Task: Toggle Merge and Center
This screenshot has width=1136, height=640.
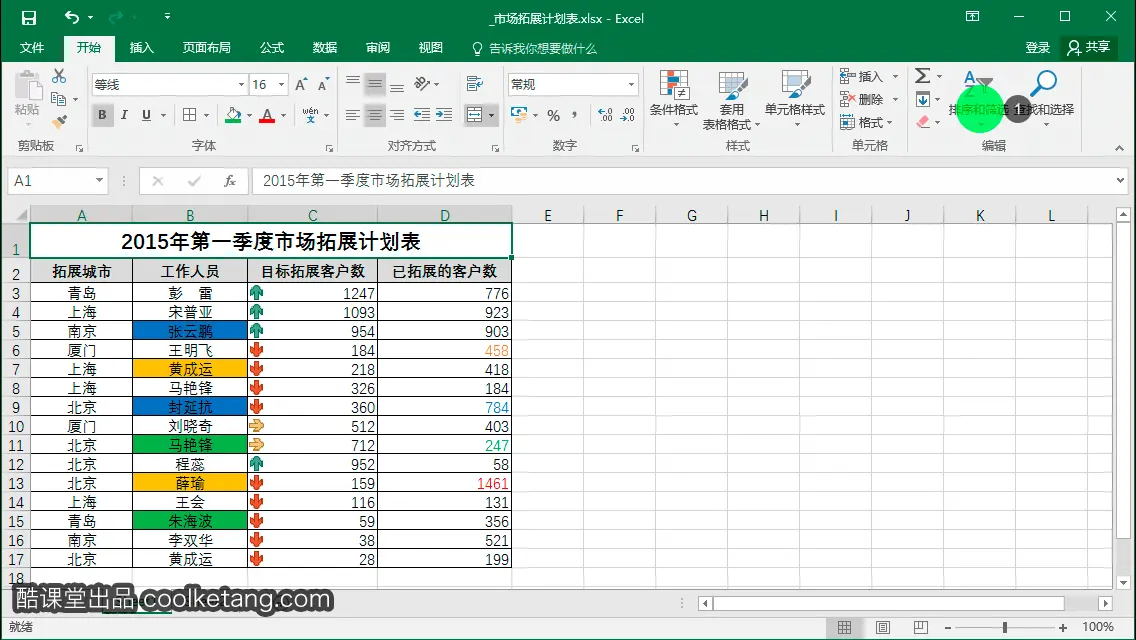Action: (475, 115)
